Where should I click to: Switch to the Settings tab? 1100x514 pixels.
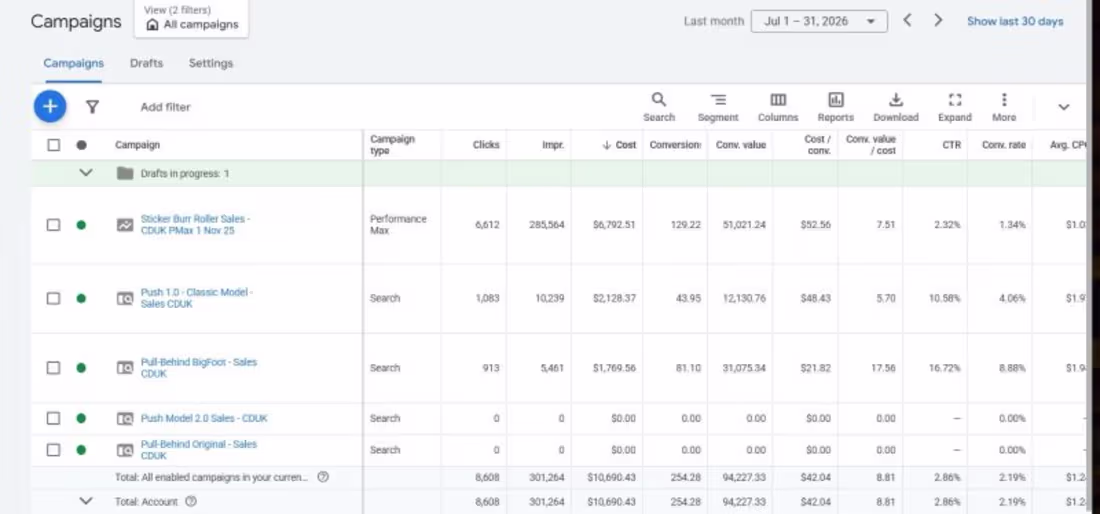[x=210, y=63]
